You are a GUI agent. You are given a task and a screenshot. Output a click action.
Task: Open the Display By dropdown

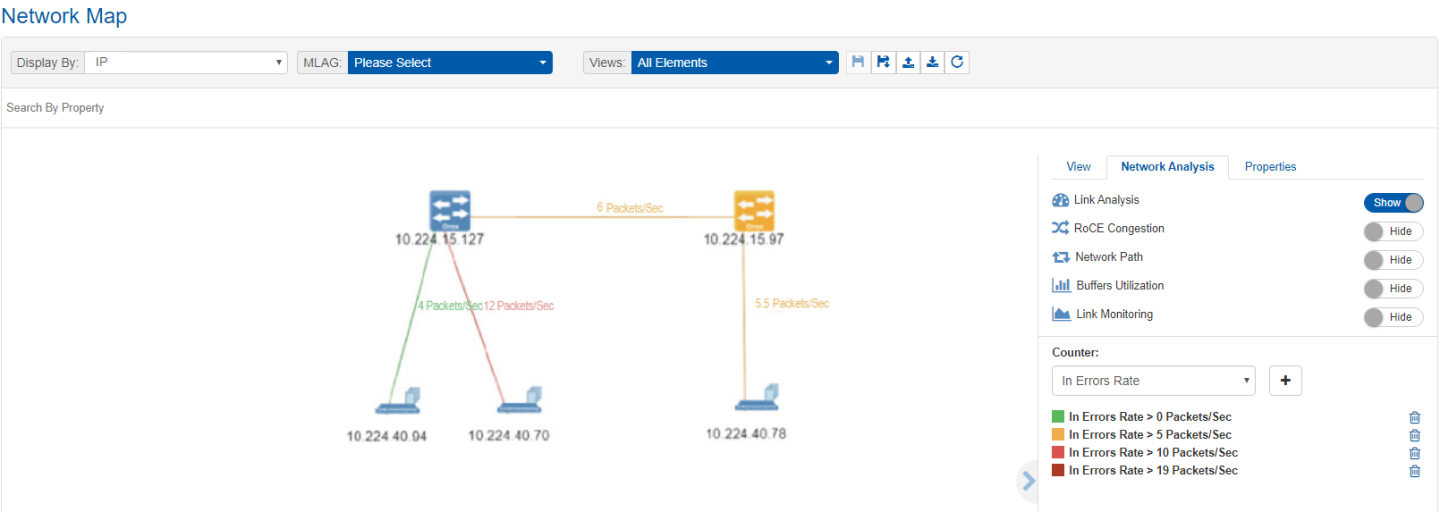pos(186,62)
